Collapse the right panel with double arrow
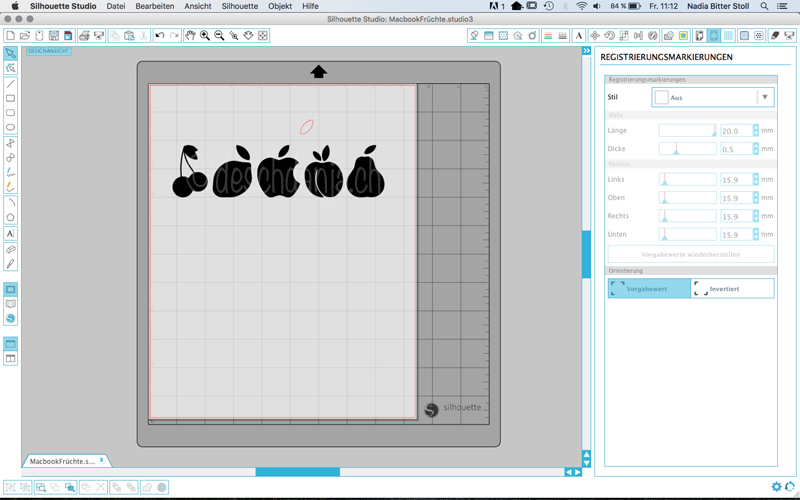 click(x=587, y=51)
